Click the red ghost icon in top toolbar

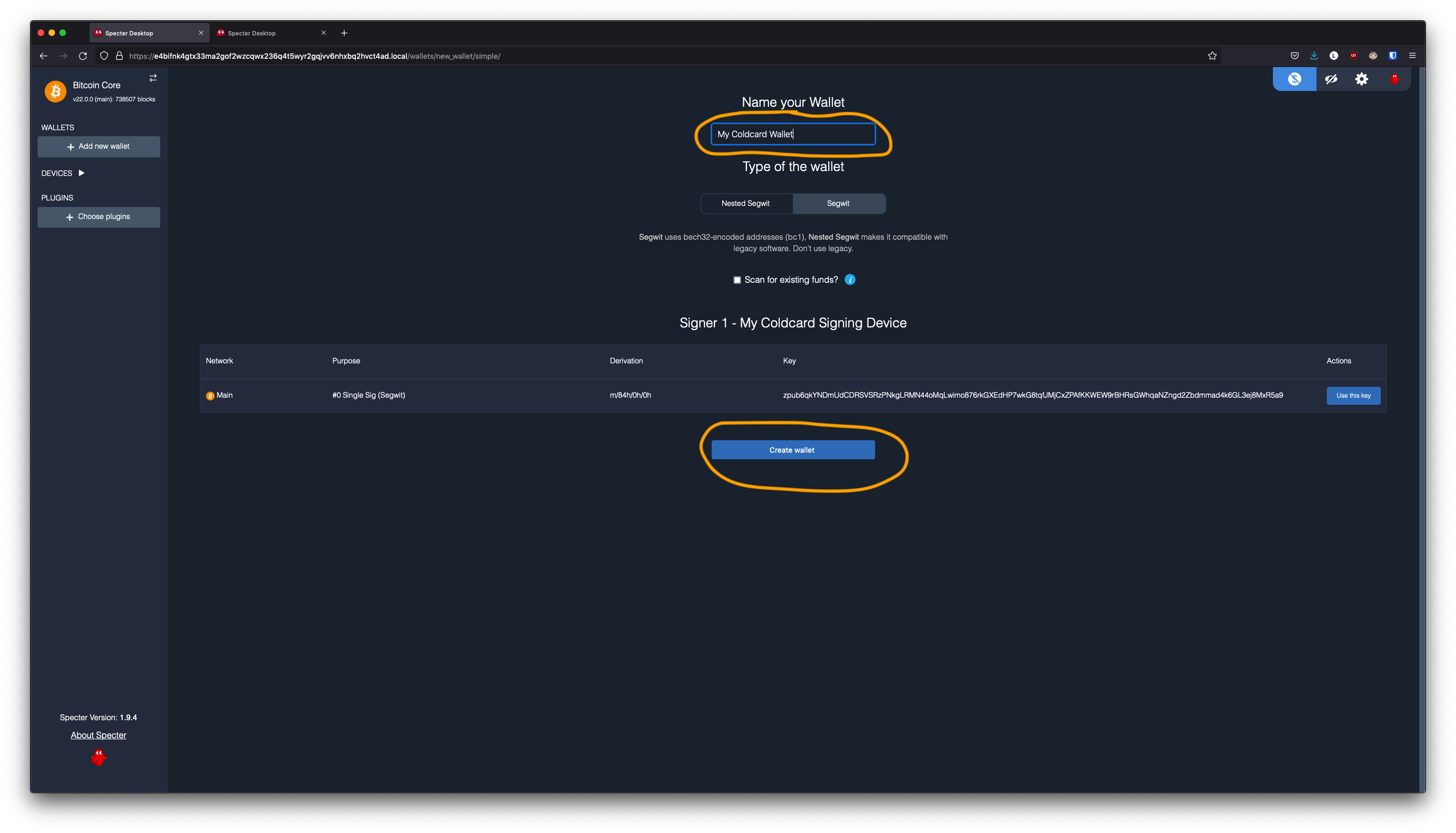(1394, 79)
